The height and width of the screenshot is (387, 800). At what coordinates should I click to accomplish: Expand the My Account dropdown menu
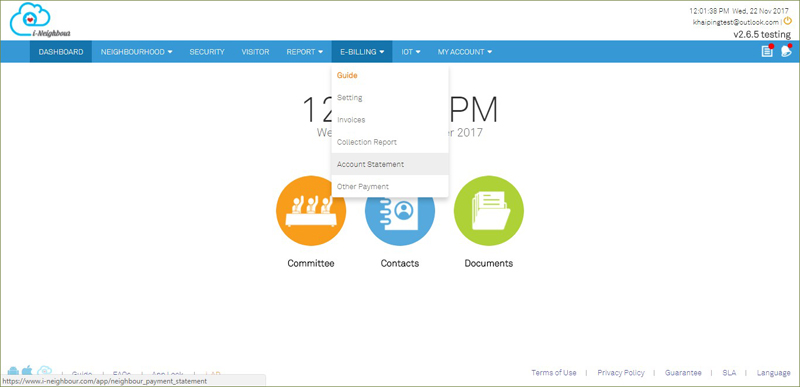pos(465,51)
